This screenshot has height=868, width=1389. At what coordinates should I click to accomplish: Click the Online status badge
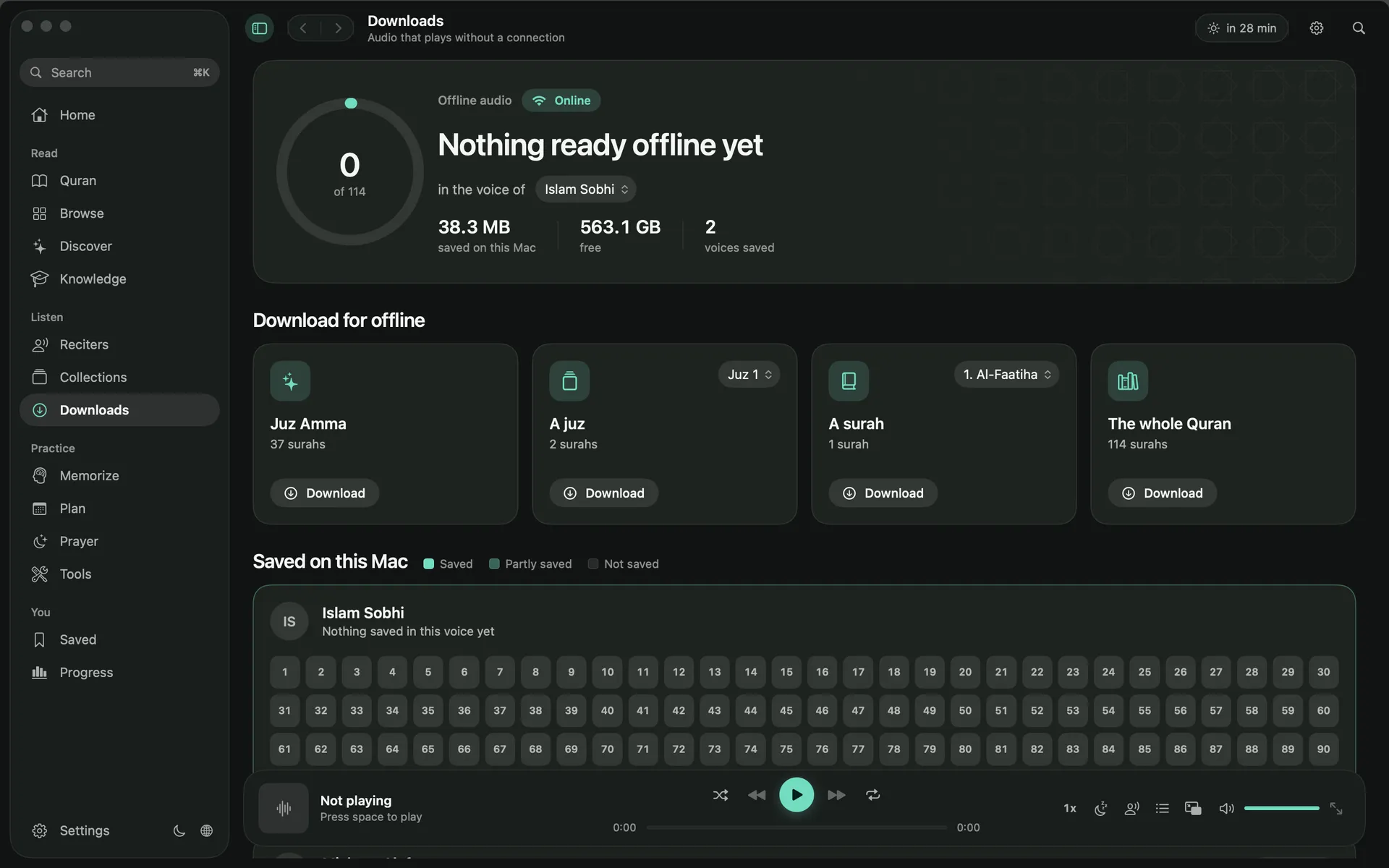point(562,101)
